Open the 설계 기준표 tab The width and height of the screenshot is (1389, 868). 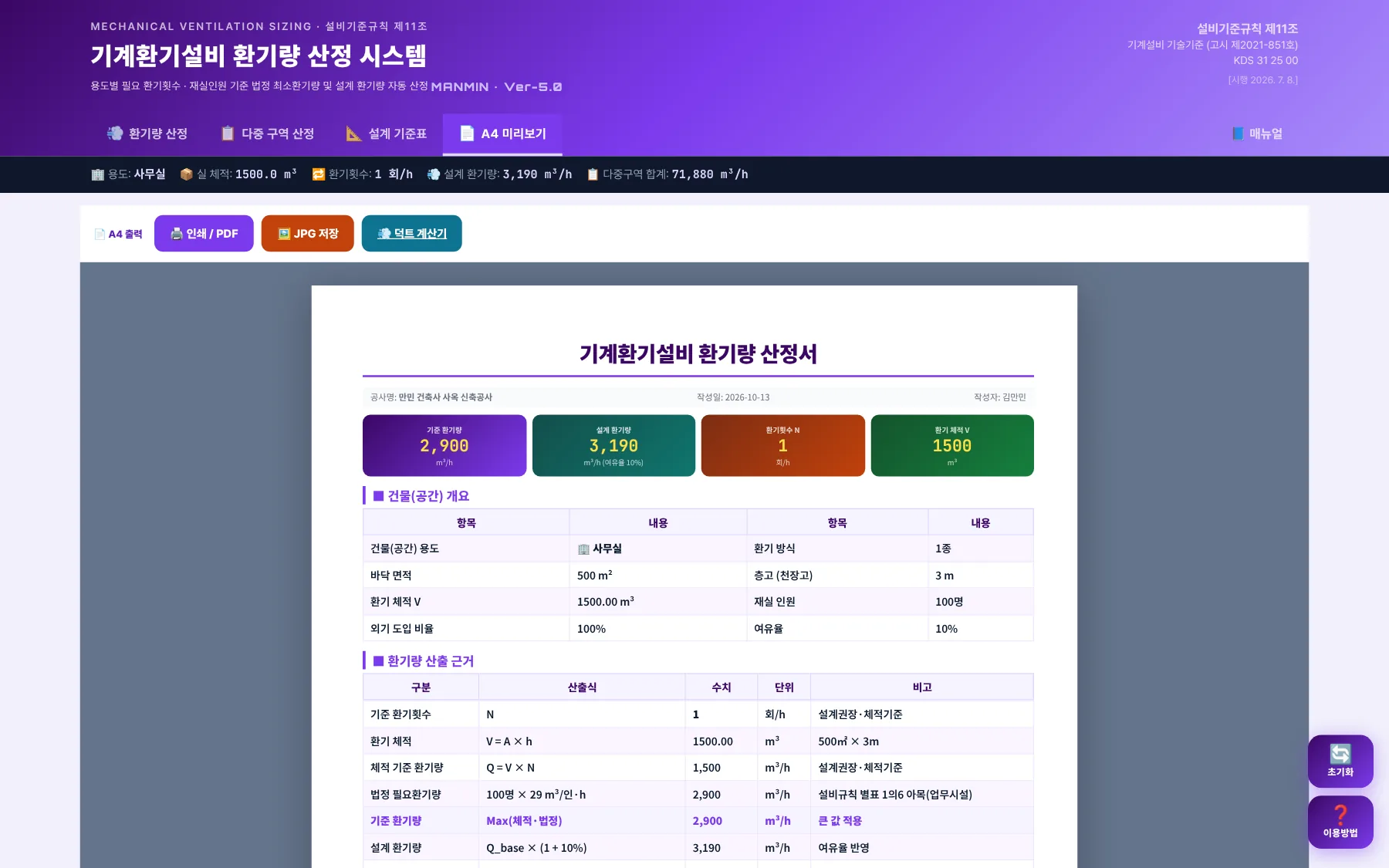tap(386, 133)
